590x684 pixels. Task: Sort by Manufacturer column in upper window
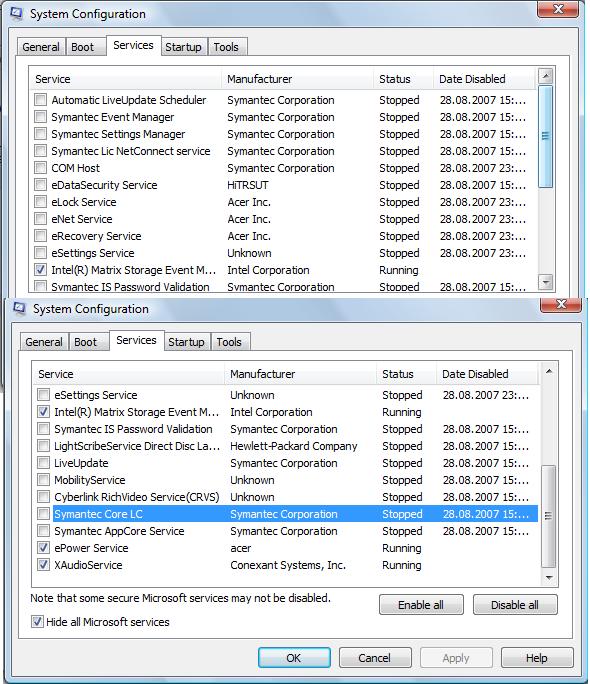pyautogui.click(x=297, y=79)
